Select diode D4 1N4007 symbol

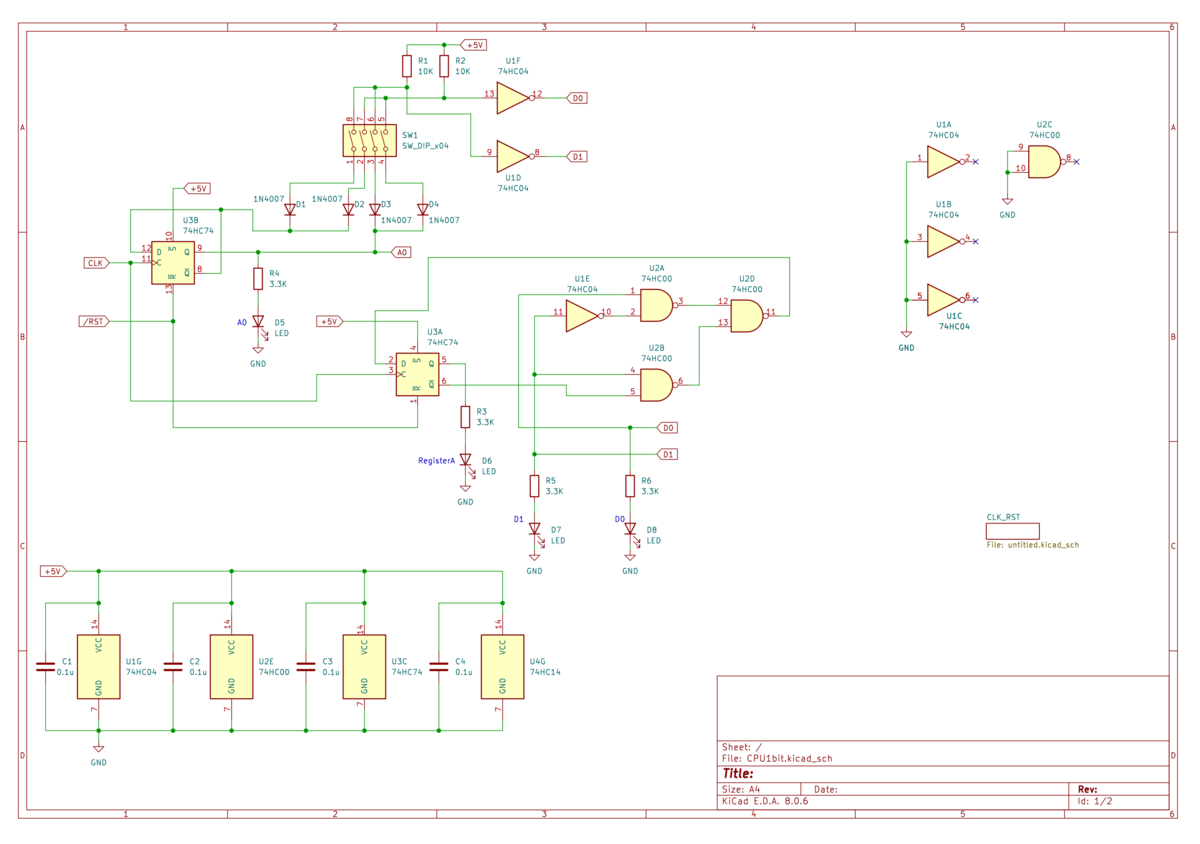[x=423, y=209]
